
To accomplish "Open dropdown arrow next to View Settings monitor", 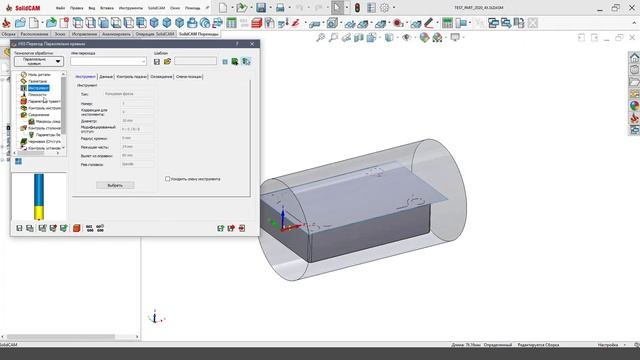I will click(463, 38).
